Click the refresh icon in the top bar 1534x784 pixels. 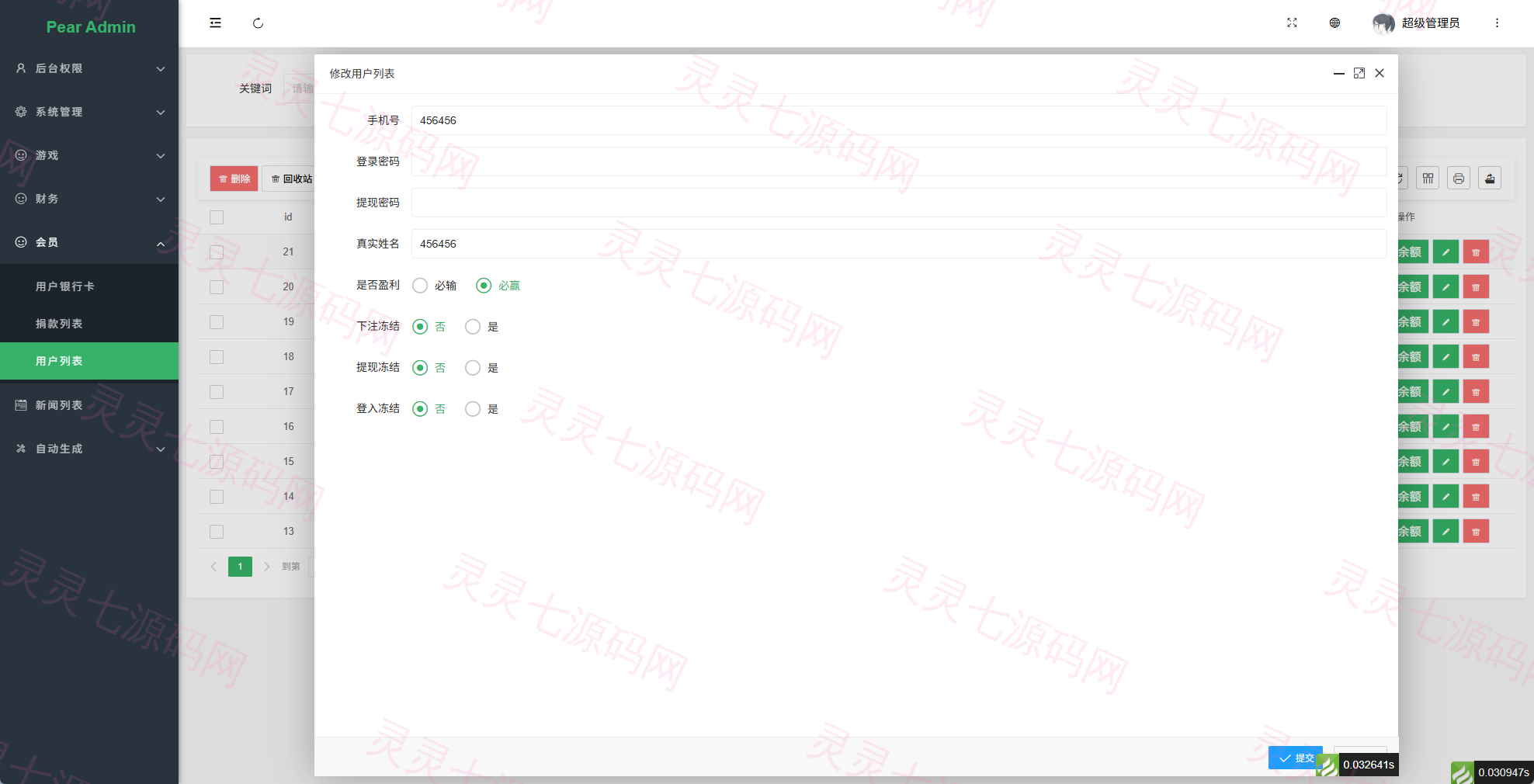pyautogui.click(x=258, y=23)
